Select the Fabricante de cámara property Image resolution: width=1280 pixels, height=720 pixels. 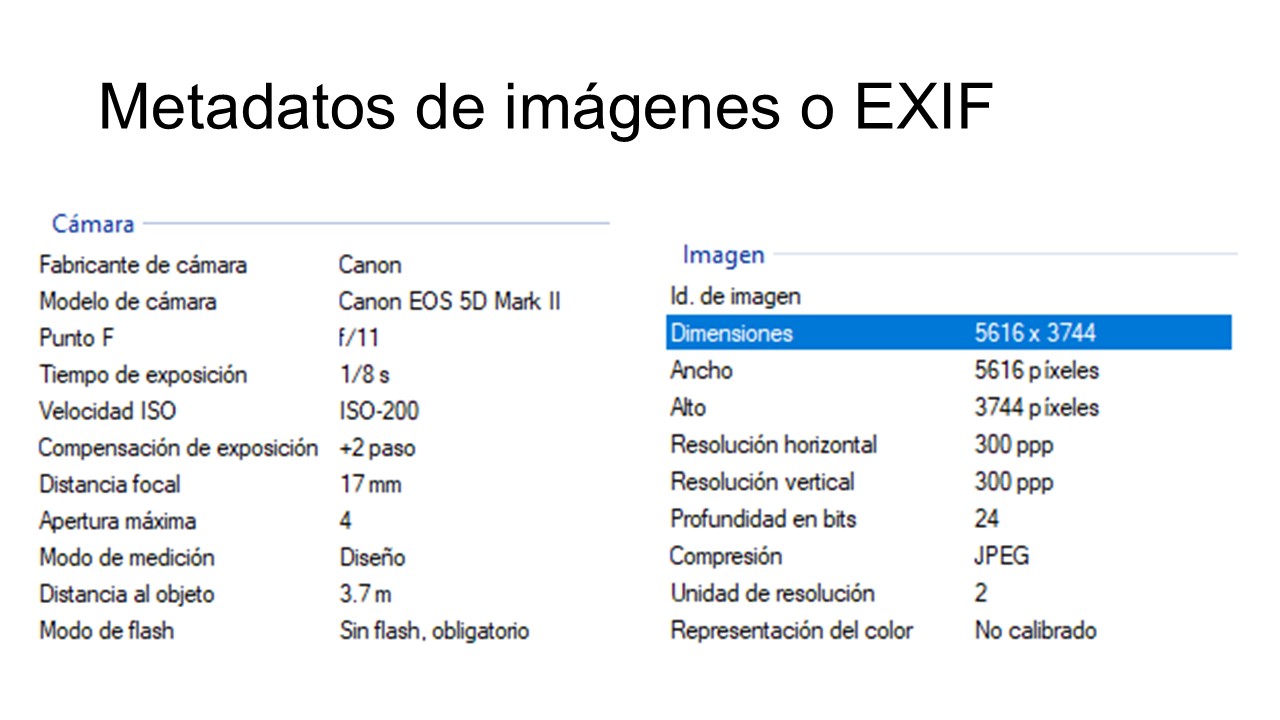point(143,265)
